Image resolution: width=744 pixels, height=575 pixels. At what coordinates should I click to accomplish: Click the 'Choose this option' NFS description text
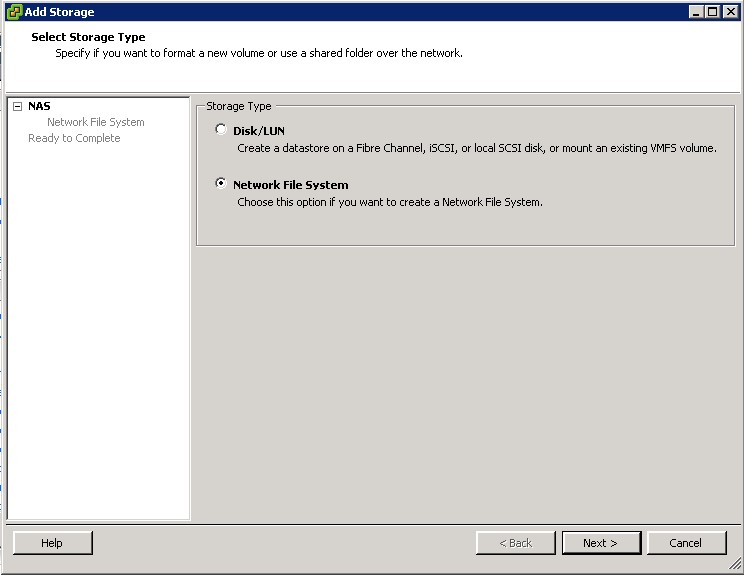tap(389, 202)
